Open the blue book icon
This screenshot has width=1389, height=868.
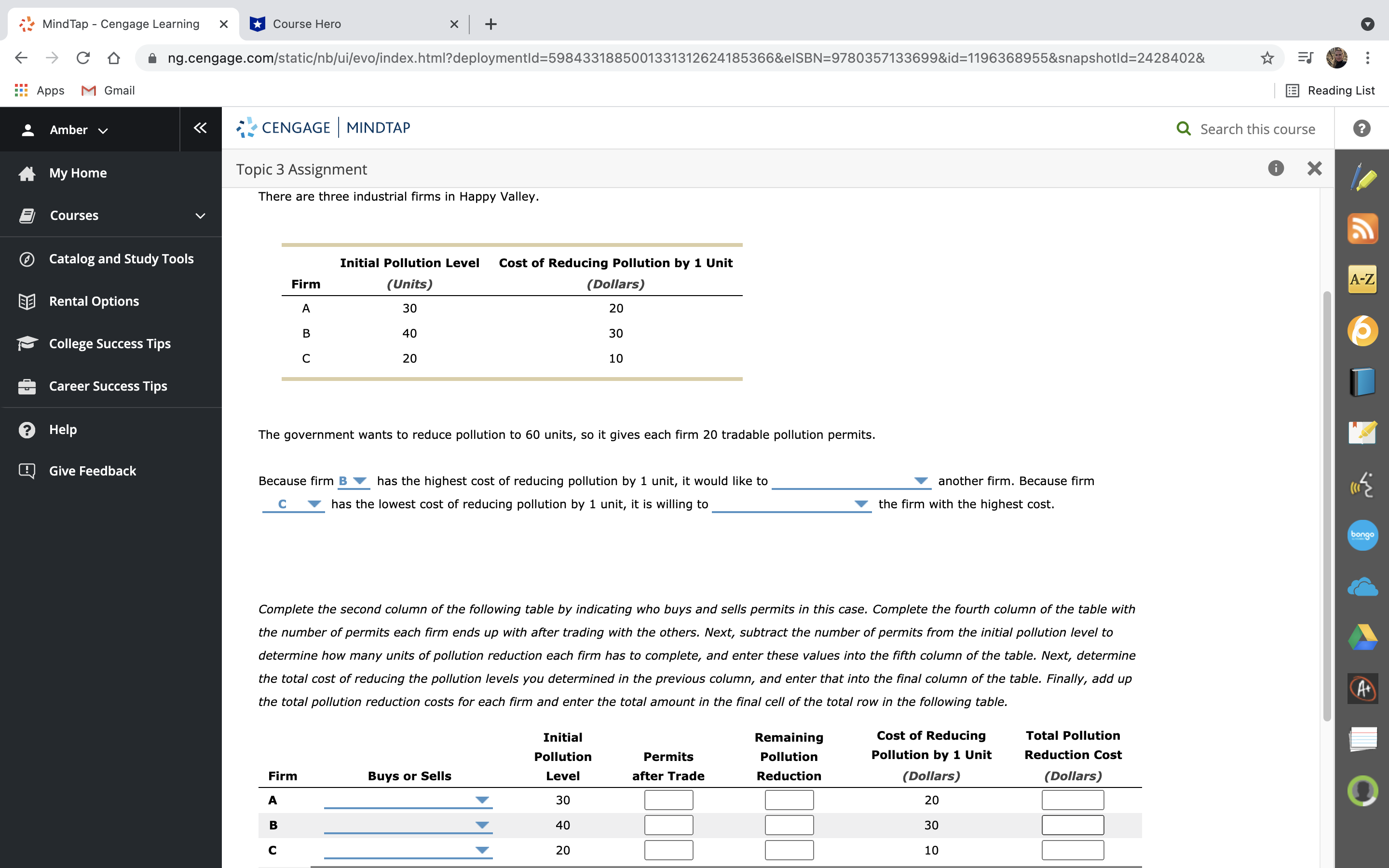pyautogui.click(x=1362, y=382)
